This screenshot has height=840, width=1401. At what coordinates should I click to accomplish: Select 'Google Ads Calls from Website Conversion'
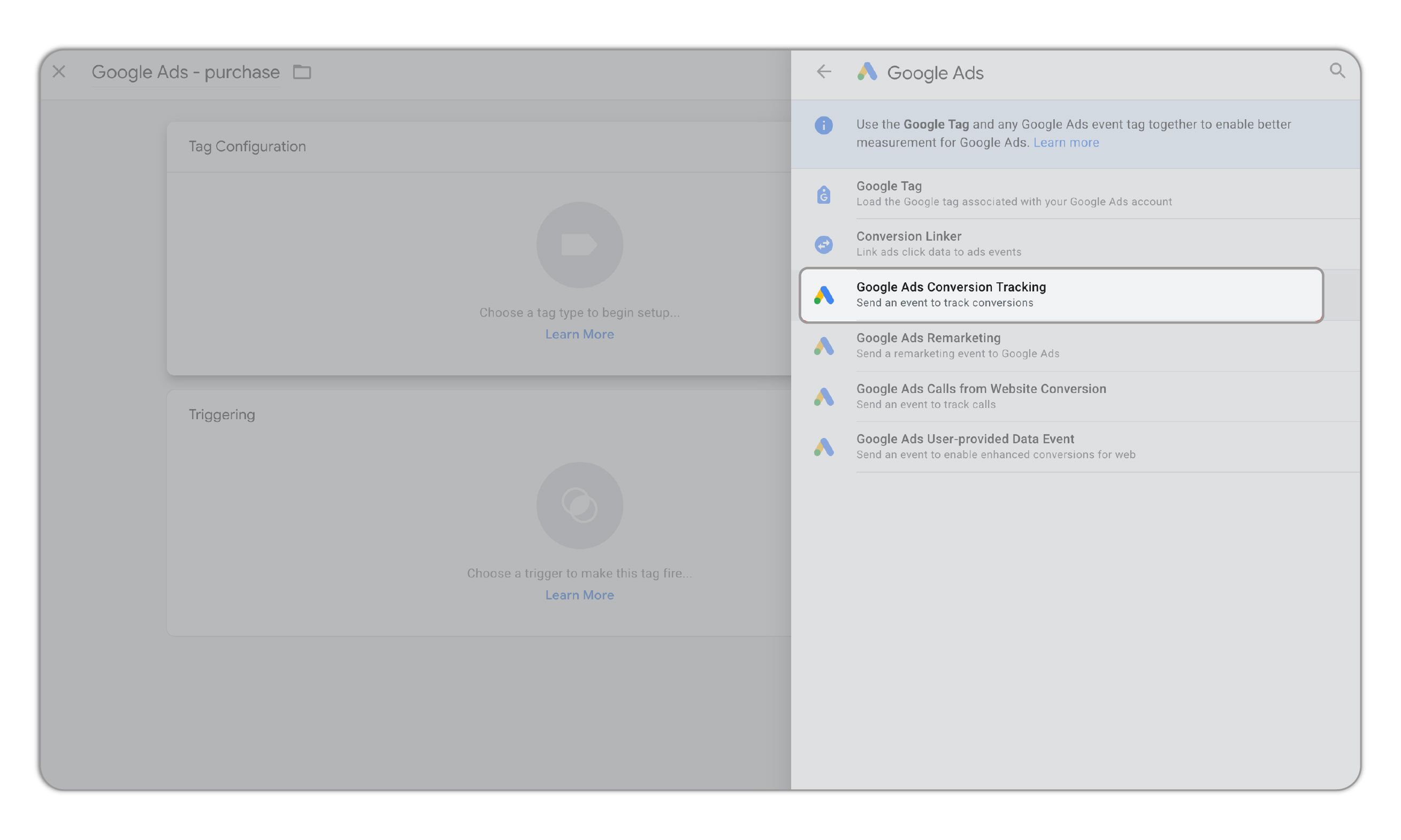click(1075, 396)
